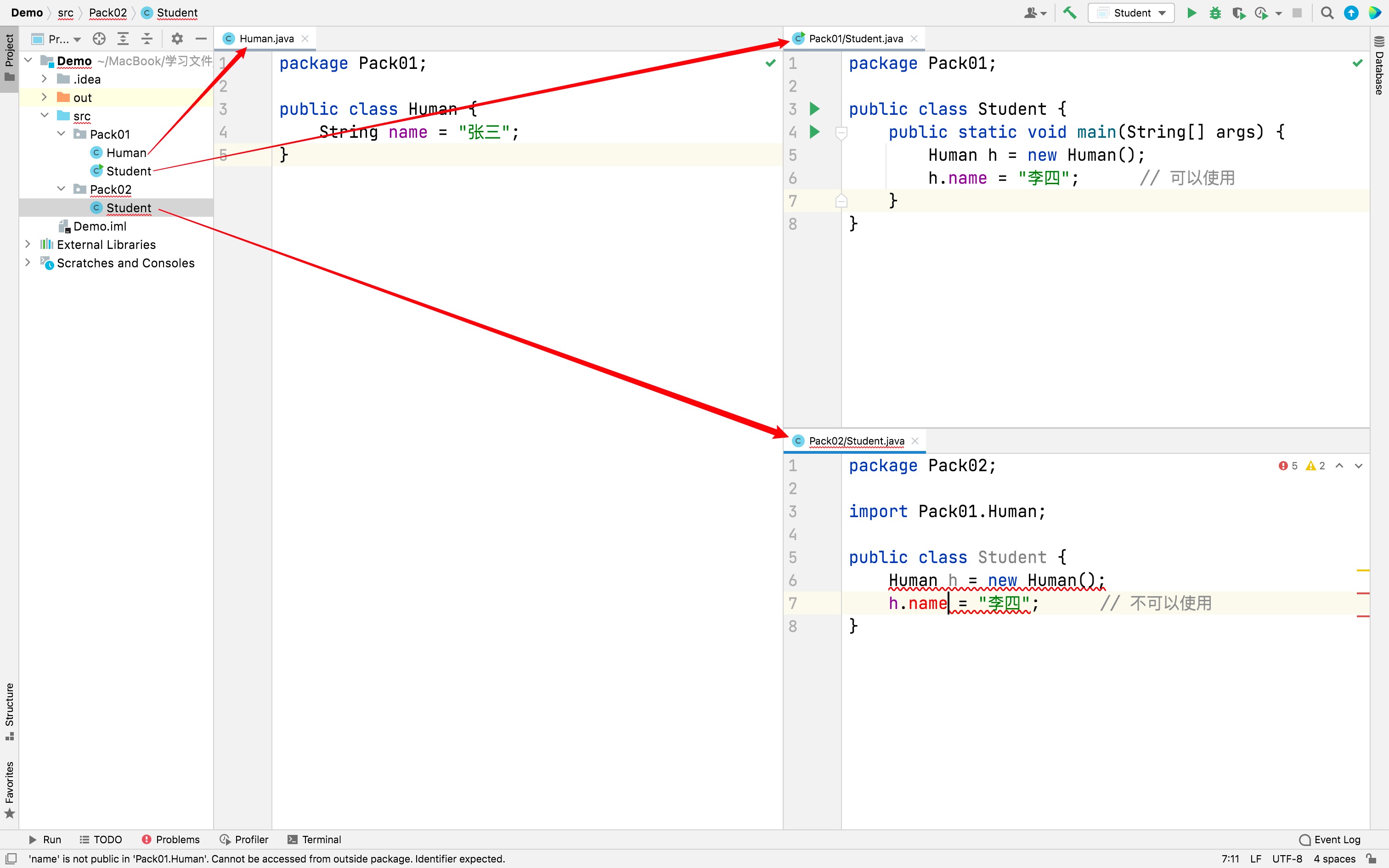
Task: Click the Terminal button at bottom
Action: [x=314, y=840]
